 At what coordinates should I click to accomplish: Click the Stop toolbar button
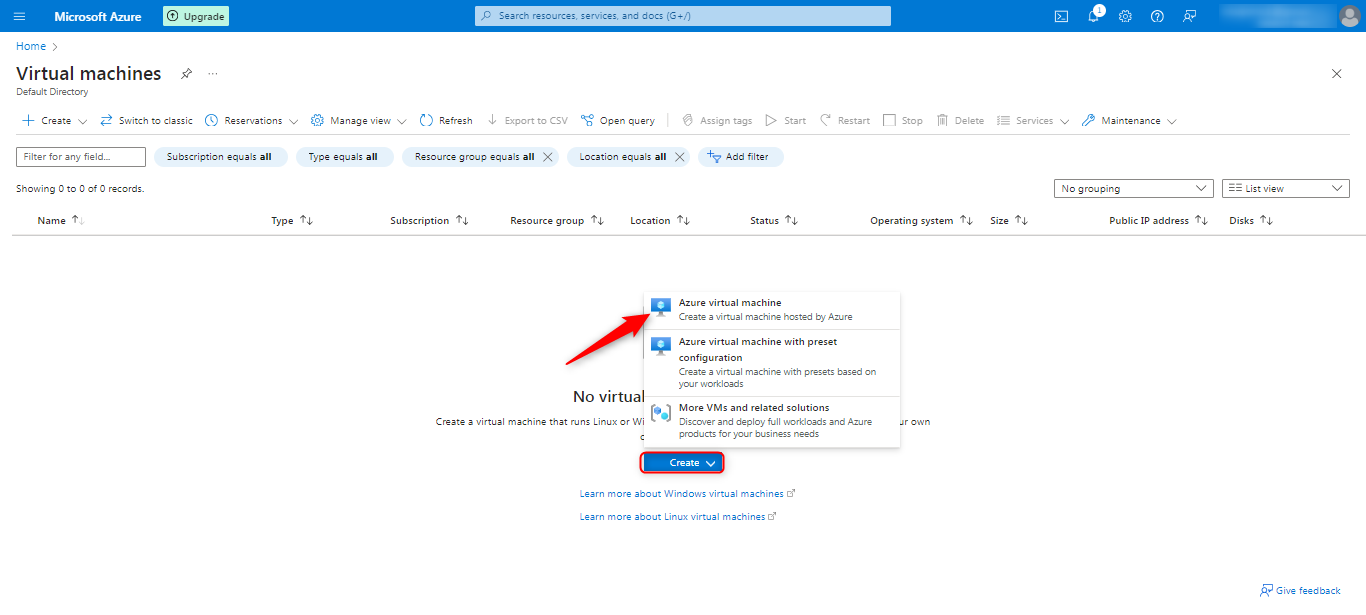click(x=903, y=120)
